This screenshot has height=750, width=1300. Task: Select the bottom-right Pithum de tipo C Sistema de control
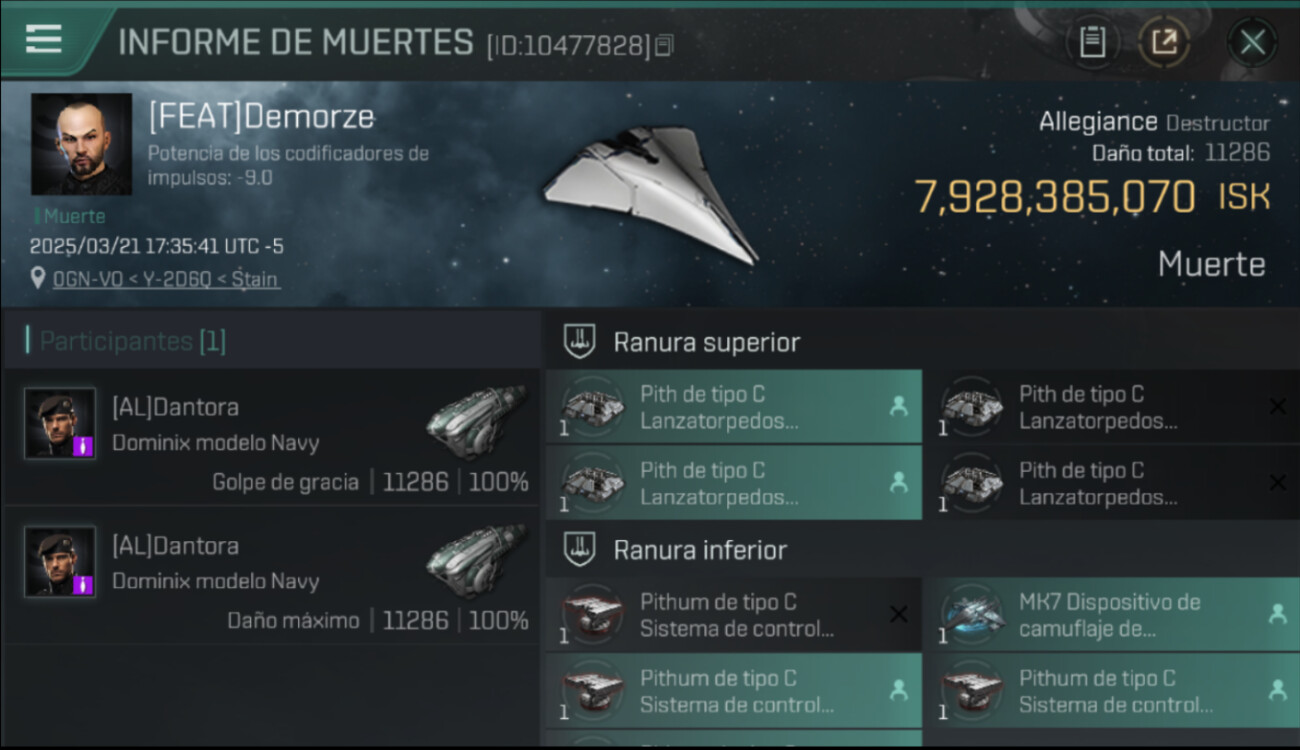pos(1112,691)
